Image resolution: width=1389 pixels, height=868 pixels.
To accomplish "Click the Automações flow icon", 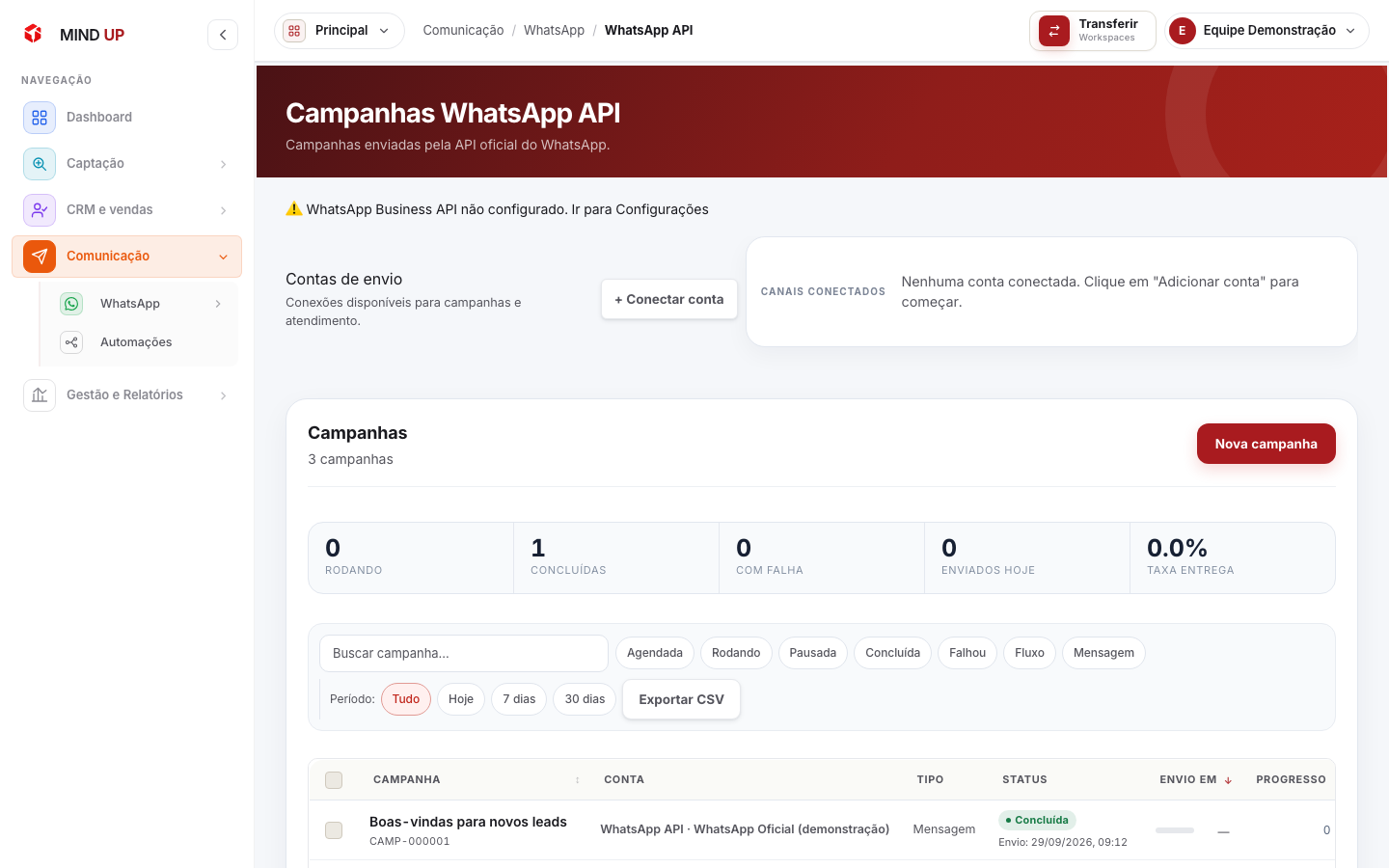I will click(71, 342).
